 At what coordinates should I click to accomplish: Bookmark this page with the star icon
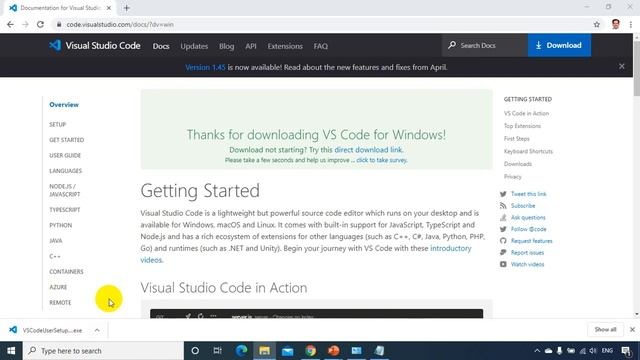[597, 24]
